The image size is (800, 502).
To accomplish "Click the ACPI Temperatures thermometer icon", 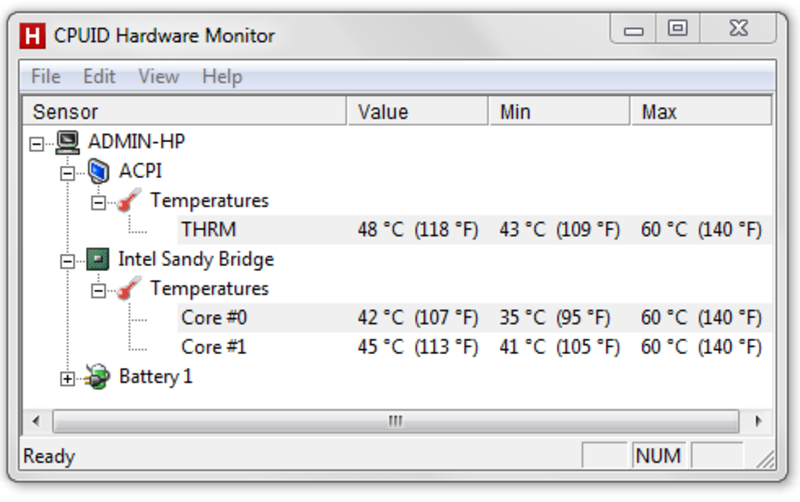I will pos(129,200).
